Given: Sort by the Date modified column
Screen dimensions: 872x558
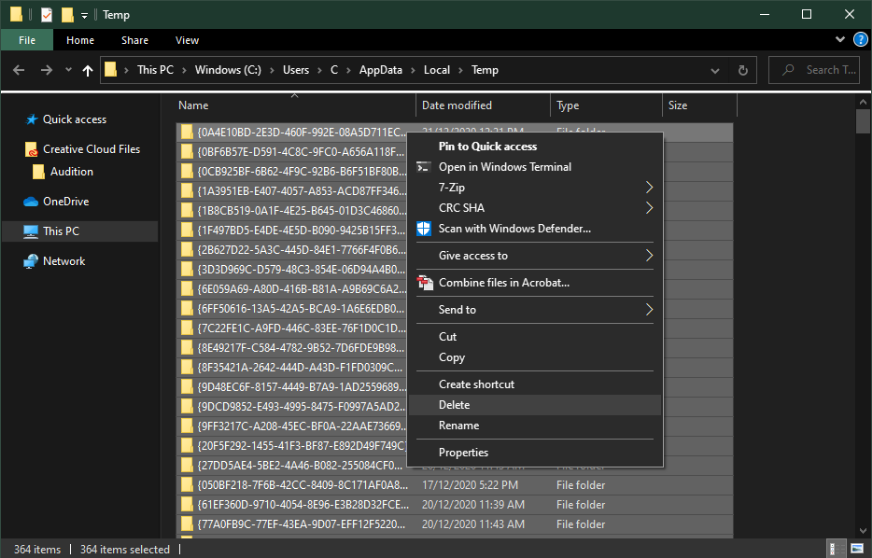Looking at the screenshot, I should (457, 105).
